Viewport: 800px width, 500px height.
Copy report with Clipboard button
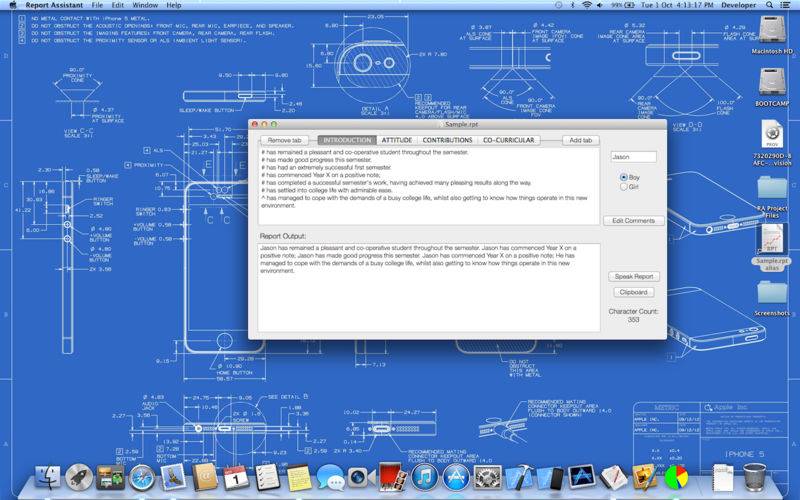(x=634, y=292)
